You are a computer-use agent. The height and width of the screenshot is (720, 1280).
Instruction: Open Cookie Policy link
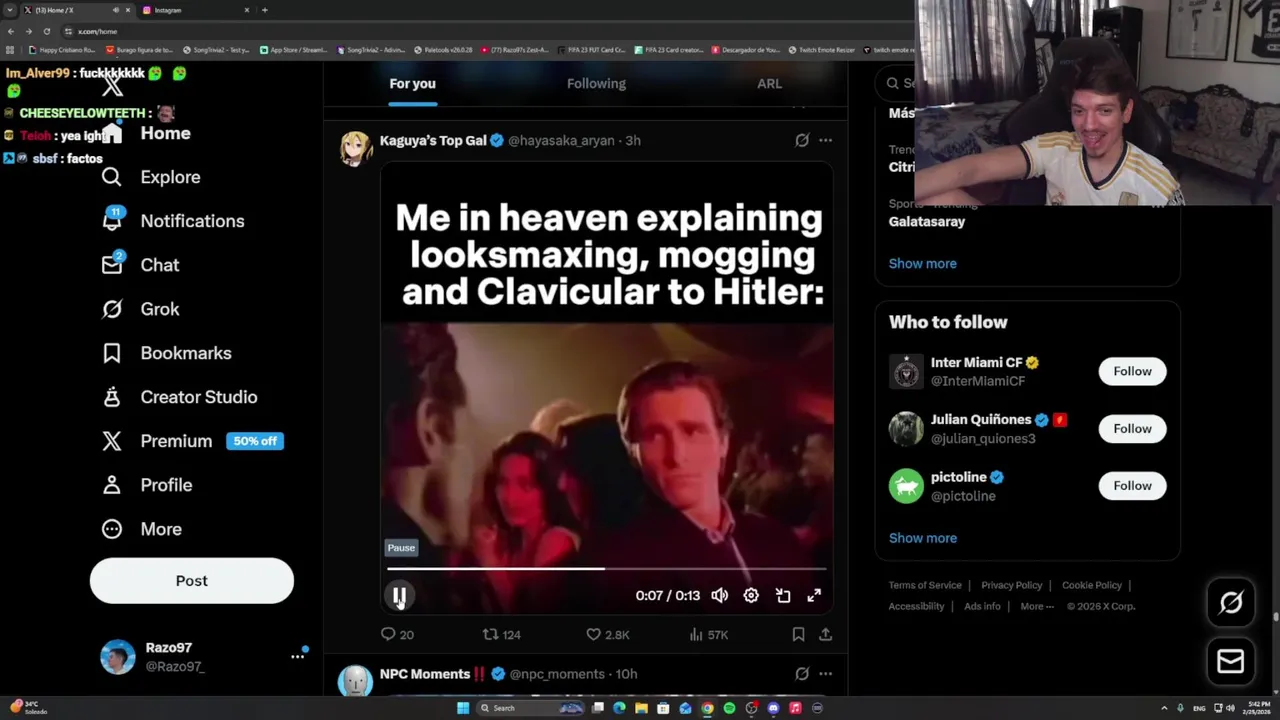(x=1092, y=585)
